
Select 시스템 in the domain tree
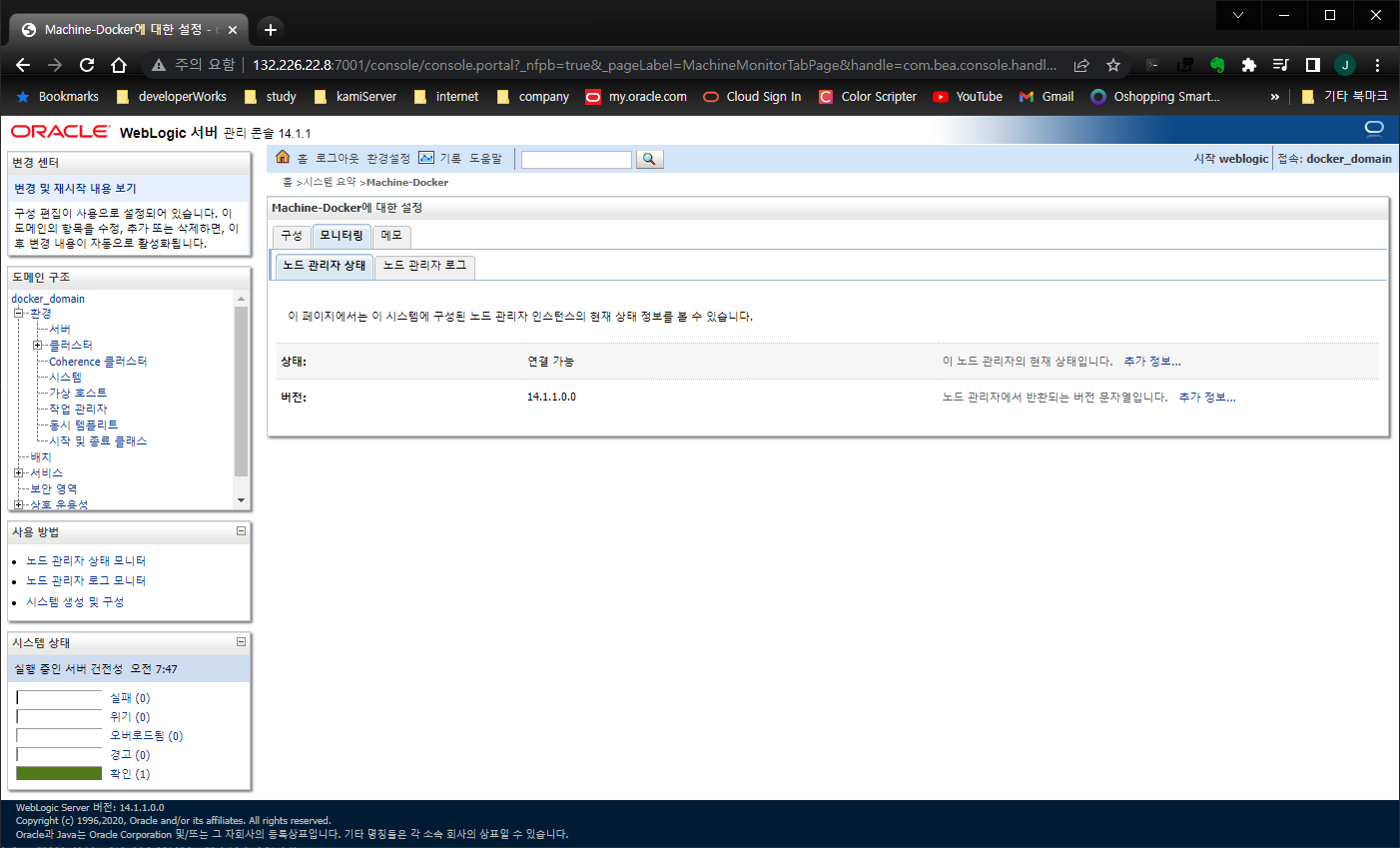coord(65,378)
